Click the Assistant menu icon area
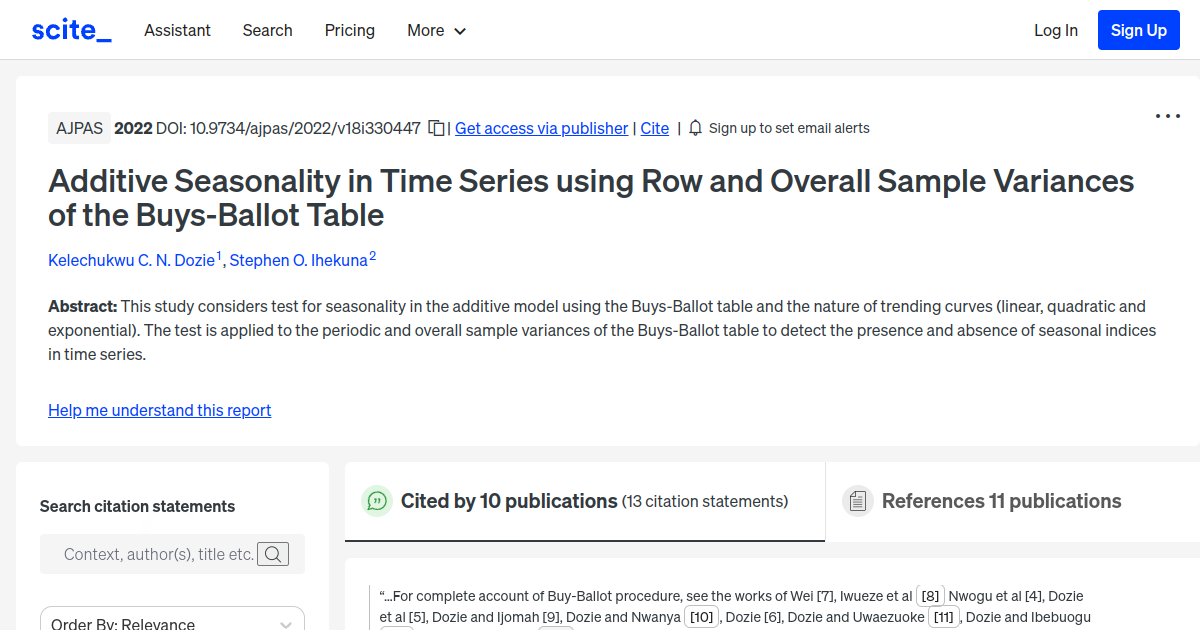The width and height of the screenshot is (1200, 630). (x=177, y=30)
